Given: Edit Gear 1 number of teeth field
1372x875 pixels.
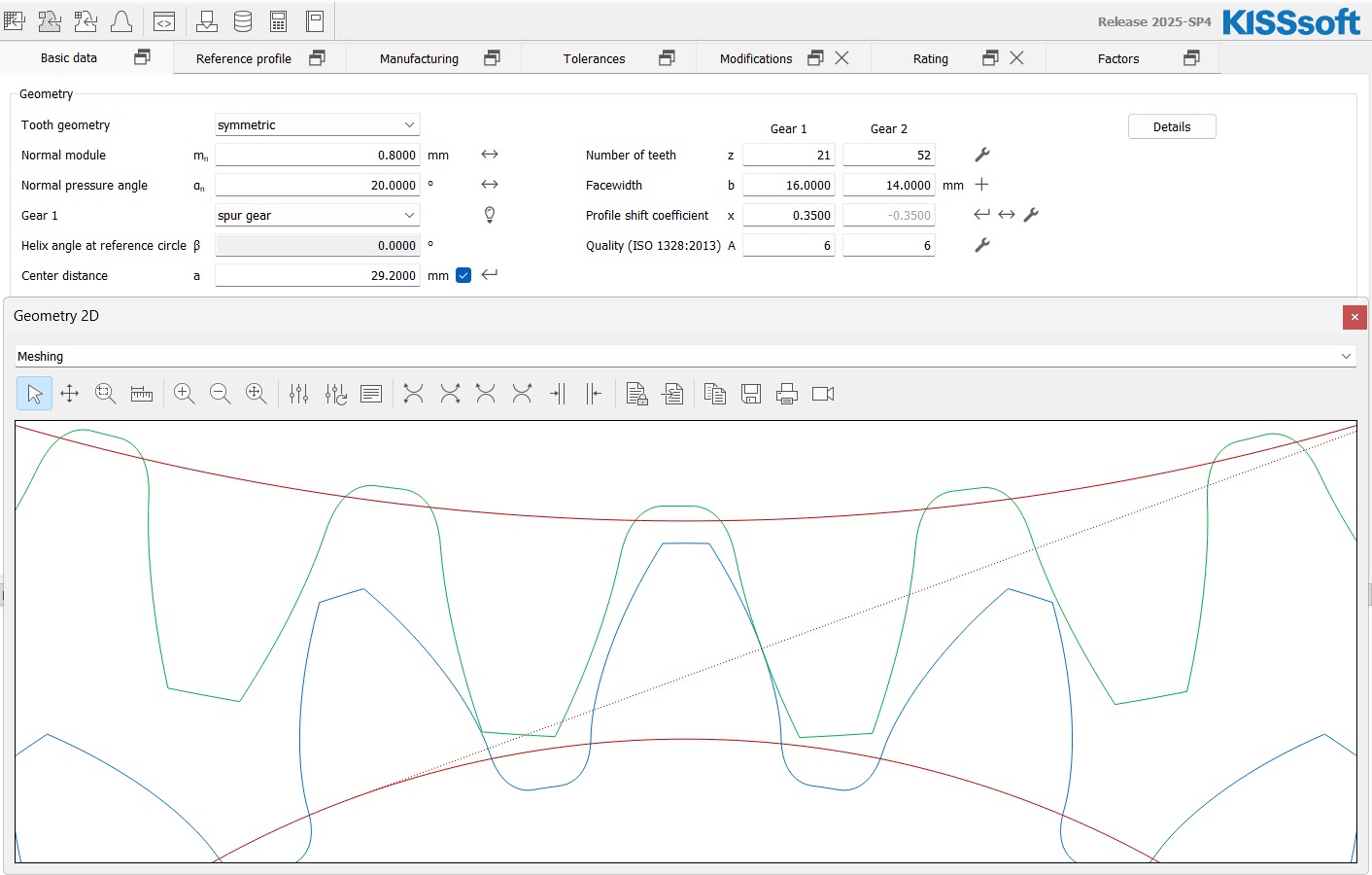Looking at the screenshot, I should click(x=788, y=155).
